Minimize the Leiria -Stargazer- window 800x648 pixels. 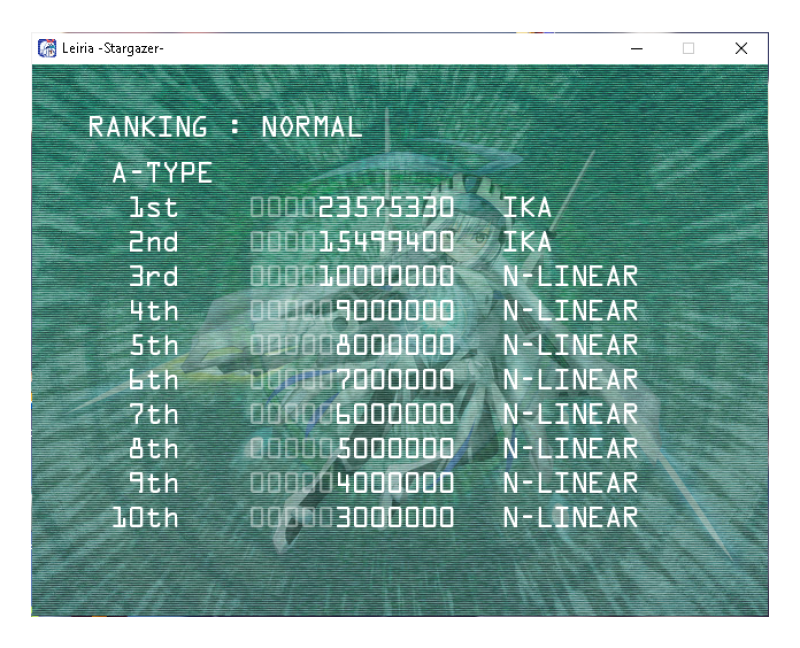point(636,48)
